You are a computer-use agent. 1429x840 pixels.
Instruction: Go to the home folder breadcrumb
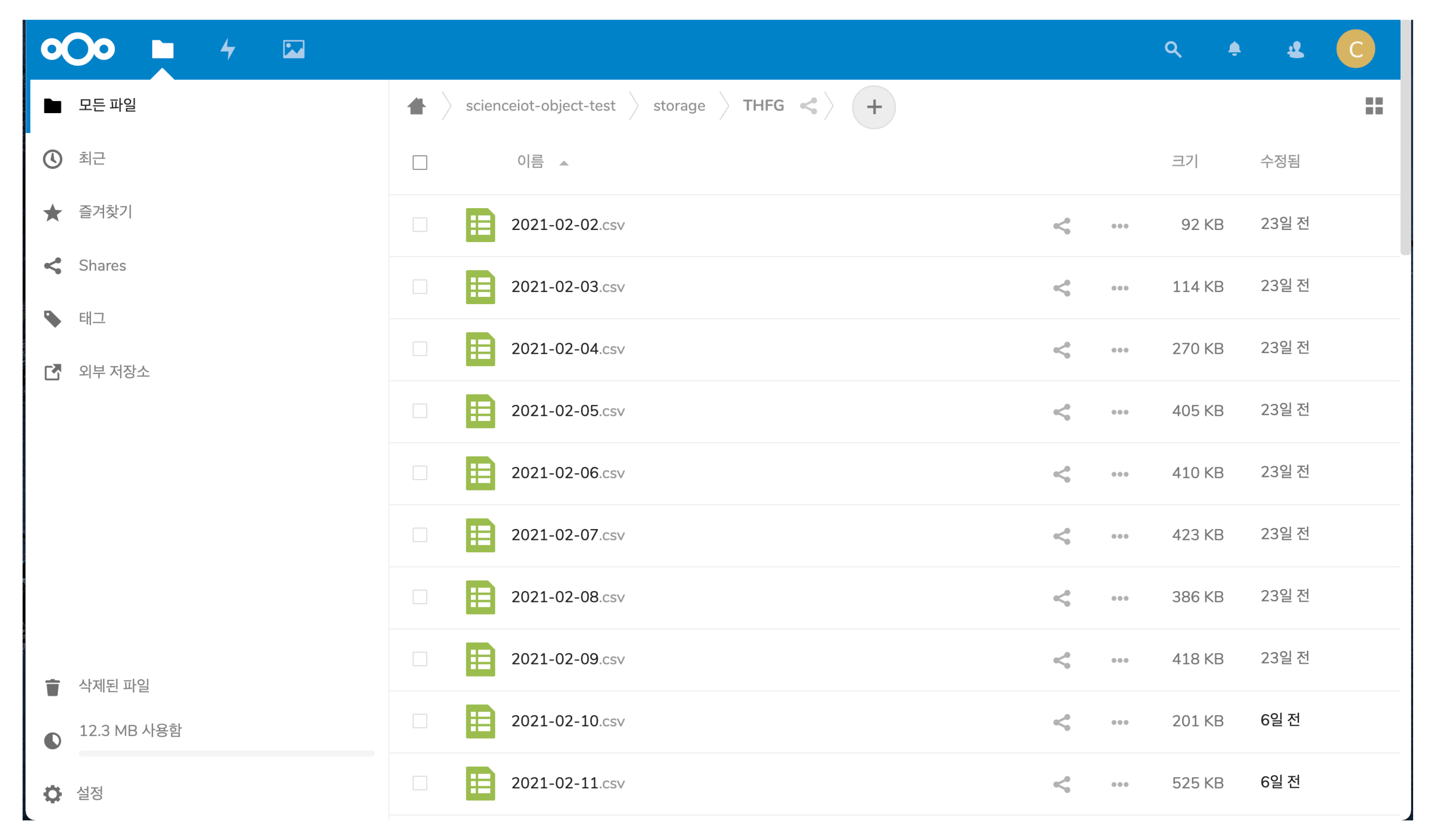click(x=416, y=106)
